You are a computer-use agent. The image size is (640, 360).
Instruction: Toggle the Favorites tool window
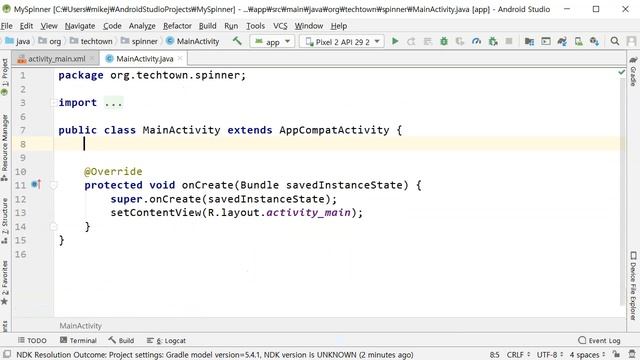[4, 283]
